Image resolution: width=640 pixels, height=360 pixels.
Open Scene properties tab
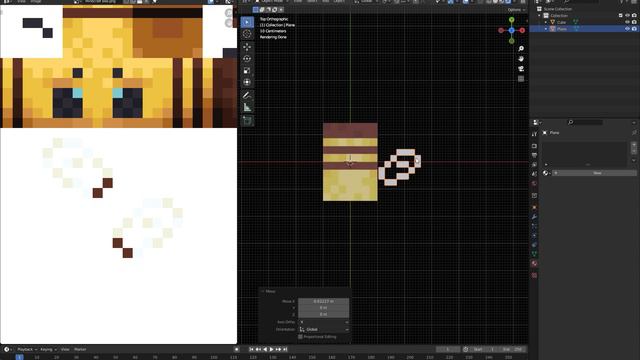(x=534, y=174)
